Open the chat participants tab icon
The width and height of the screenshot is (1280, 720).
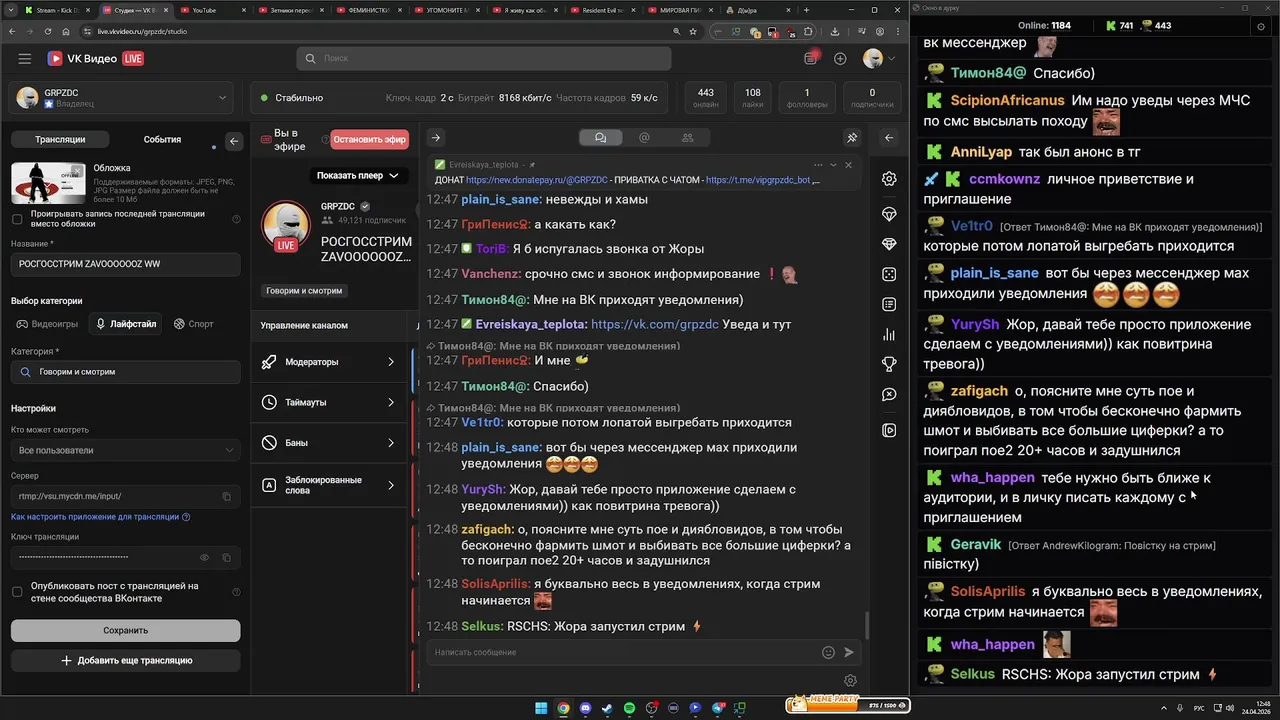(x=687, y=138)
